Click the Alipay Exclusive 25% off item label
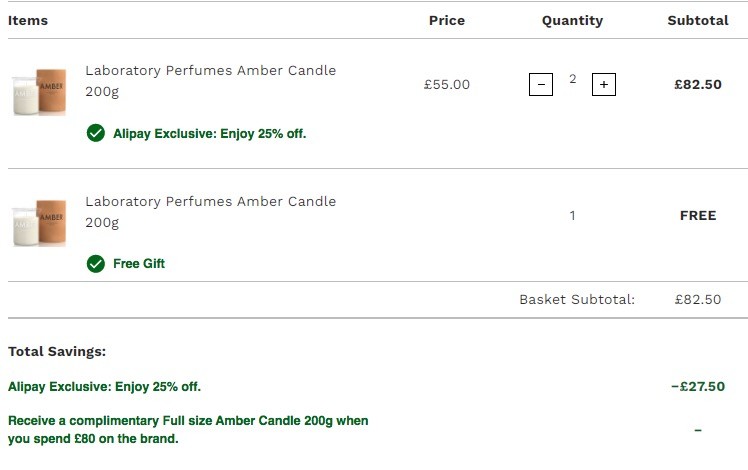748x470 pixels. click(x=209, y=134)
